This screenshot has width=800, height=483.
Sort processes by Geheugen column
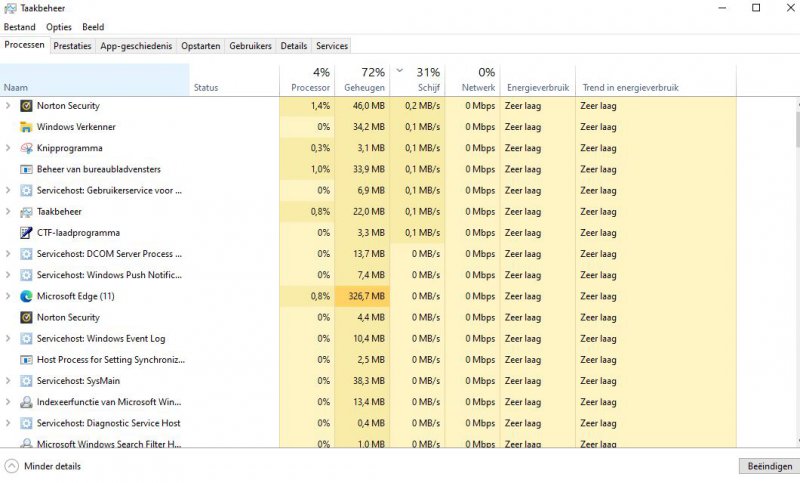pos(364,80)
